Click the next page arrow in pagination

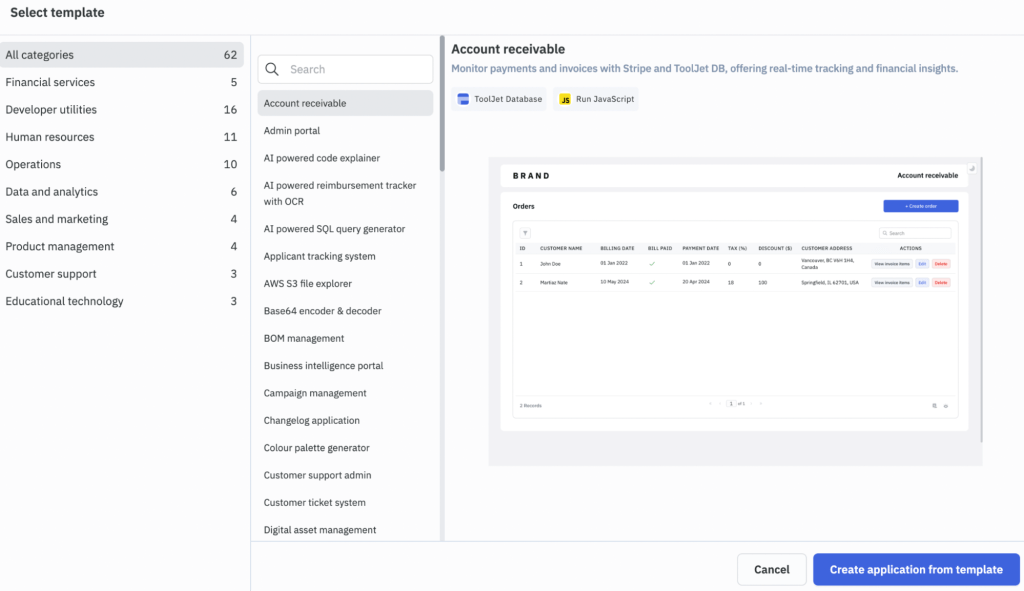click(752, 403)
